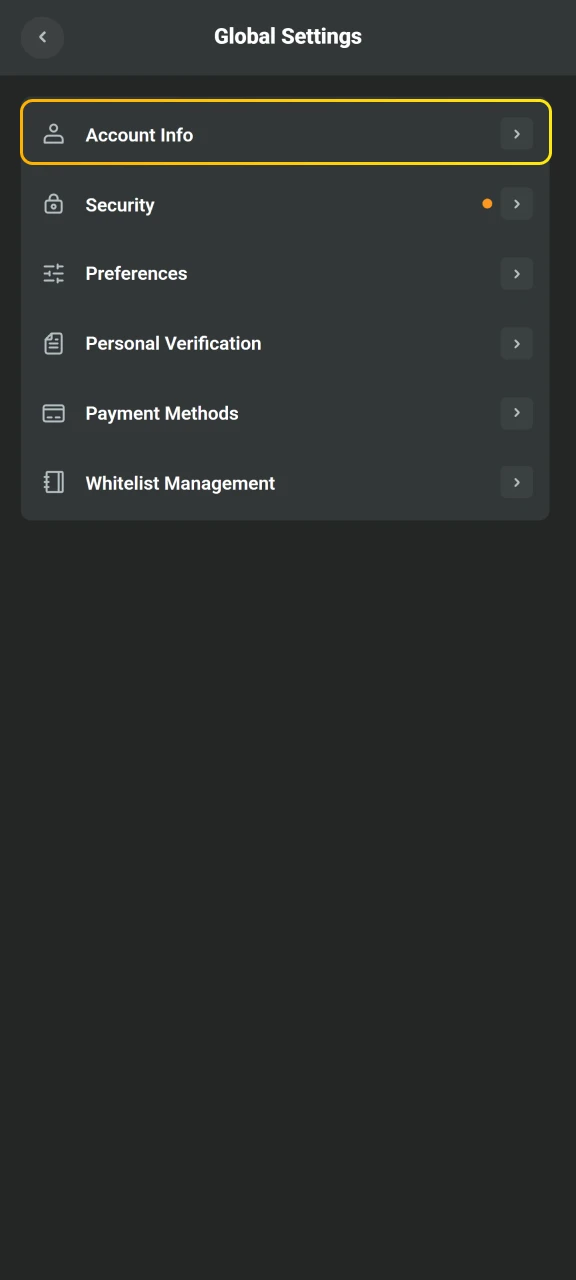Click the Whitelist Management list icon
Image resolution: width=576 pixels, height=1280 pixels.
pos(53,482)
